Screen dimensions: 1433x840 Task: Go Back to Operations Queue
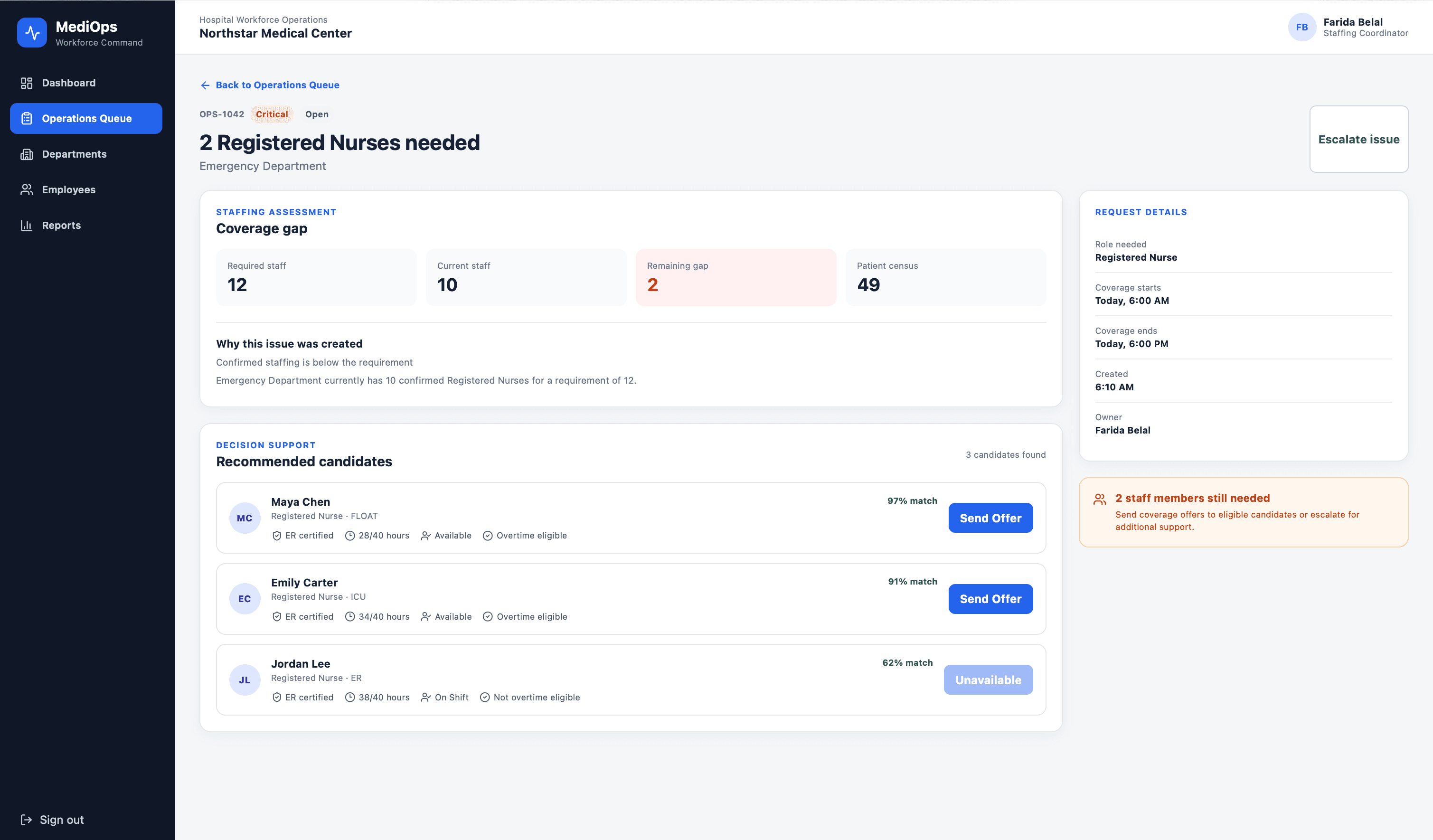(270, 85)
